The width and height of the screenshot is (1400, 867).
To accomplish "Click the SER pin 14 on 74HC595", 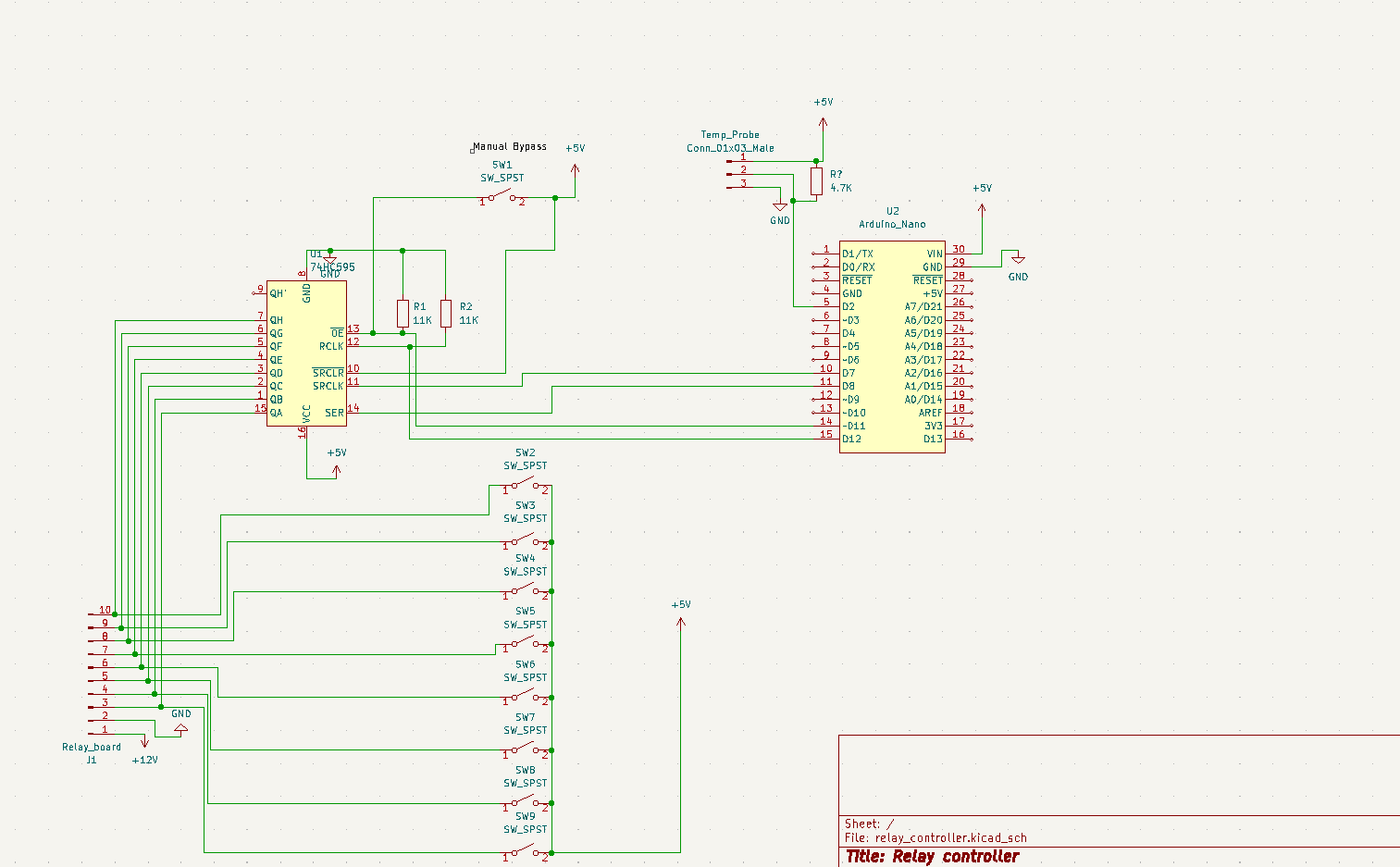I will pos(353,413).
